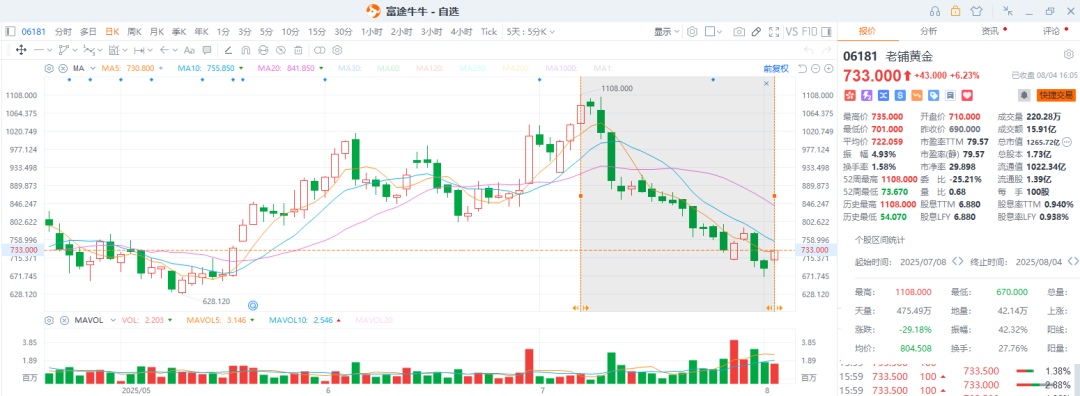Reset chart zoom with the undo arrow
Screen dimensions: 1080x396
[x=802, y=68]
